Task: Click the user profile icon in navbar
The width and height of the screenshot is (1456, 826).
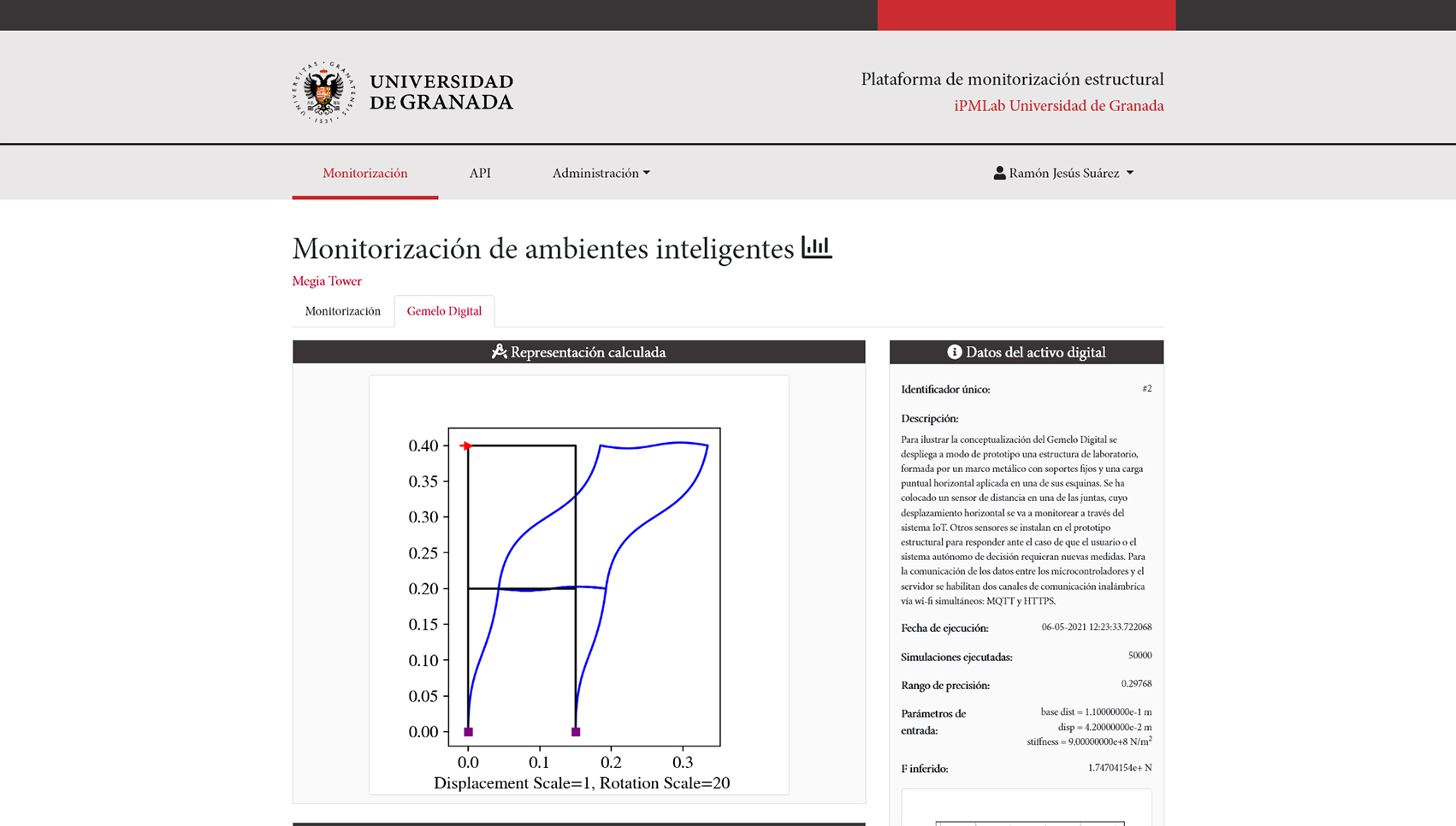Action: tap(998, 174)
